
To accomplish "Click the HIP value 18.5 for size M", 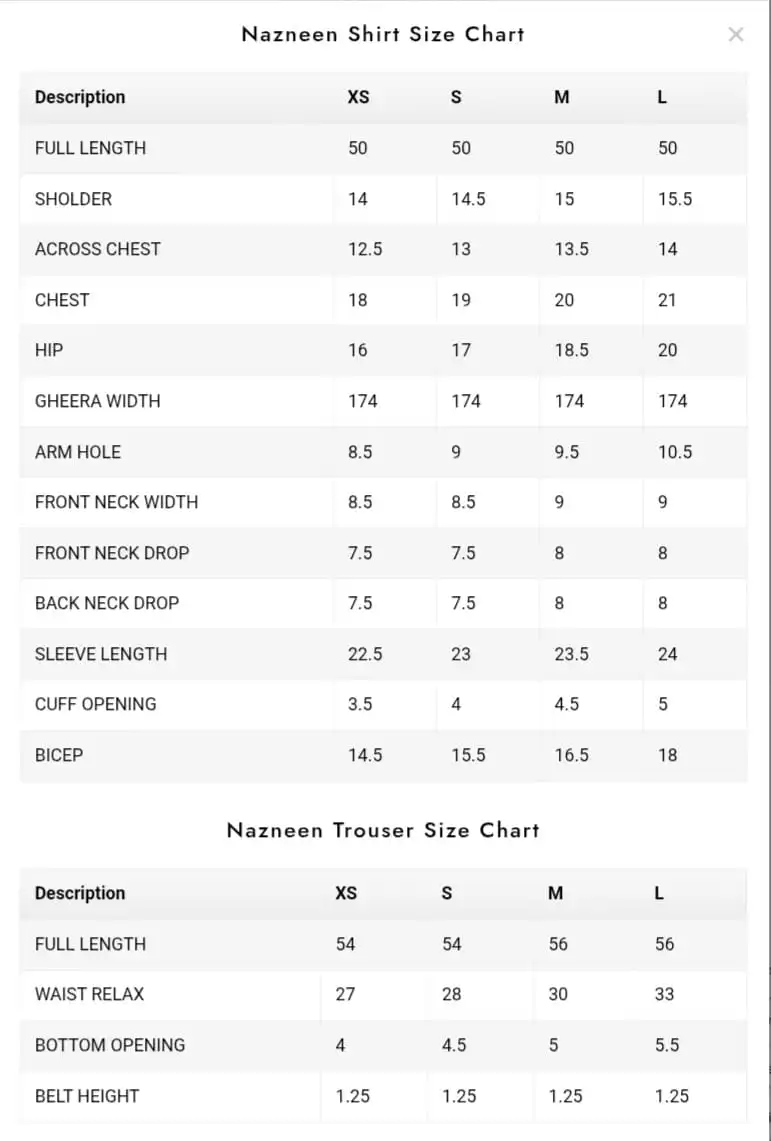I will pos(572,350).
